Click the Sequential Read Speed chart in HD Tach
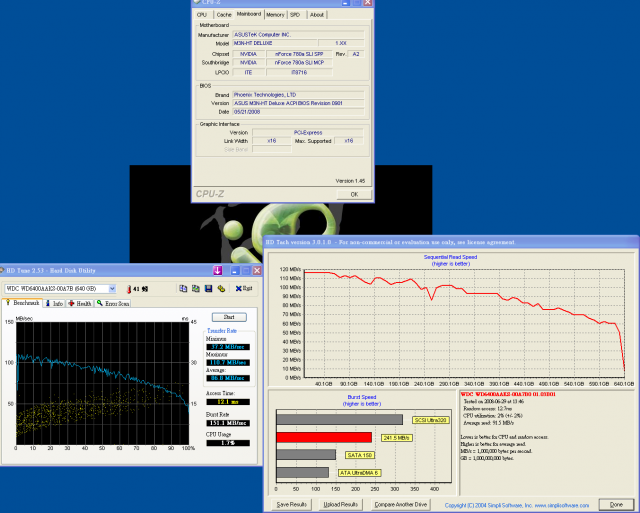Screen dimensions: 640x513 click(x=464, y=323)
